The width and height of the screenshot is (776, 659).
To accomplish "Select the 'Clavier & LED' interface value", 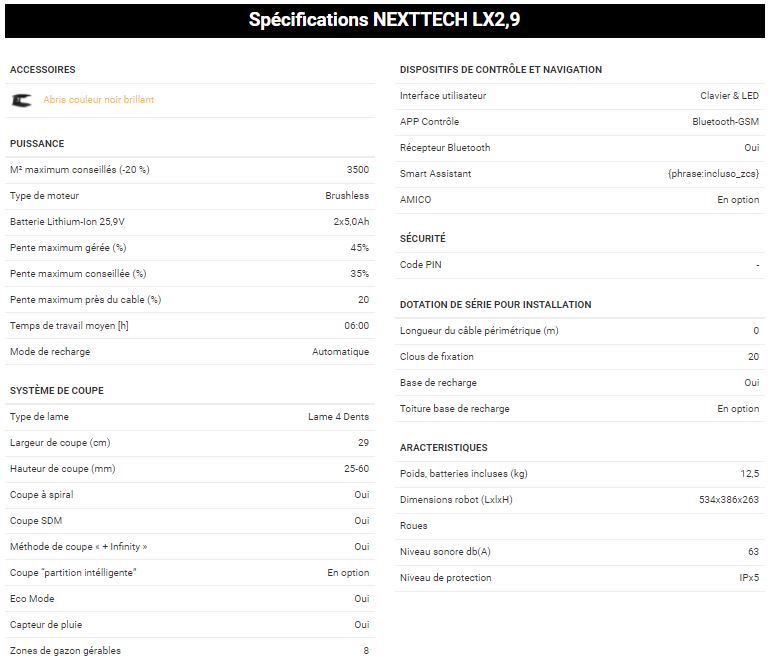I will click(x=729, y=95).
